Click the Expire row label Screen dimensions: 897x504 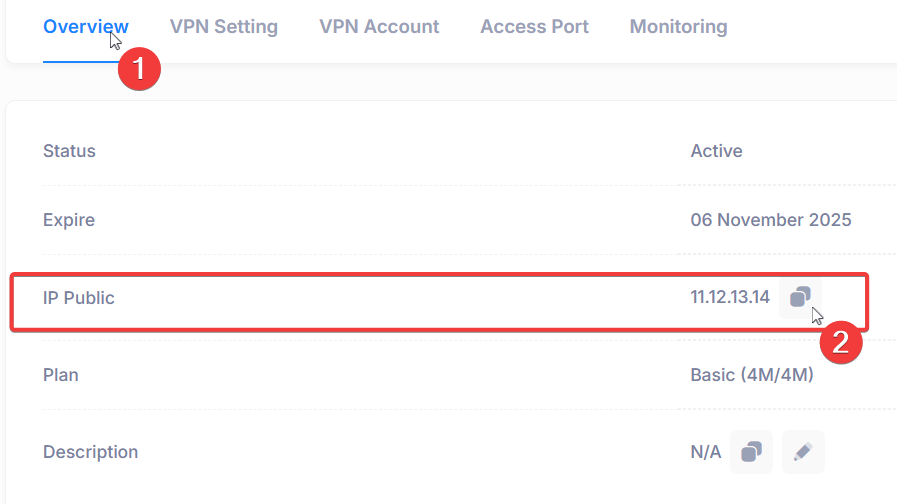click(x=69, y=220)
